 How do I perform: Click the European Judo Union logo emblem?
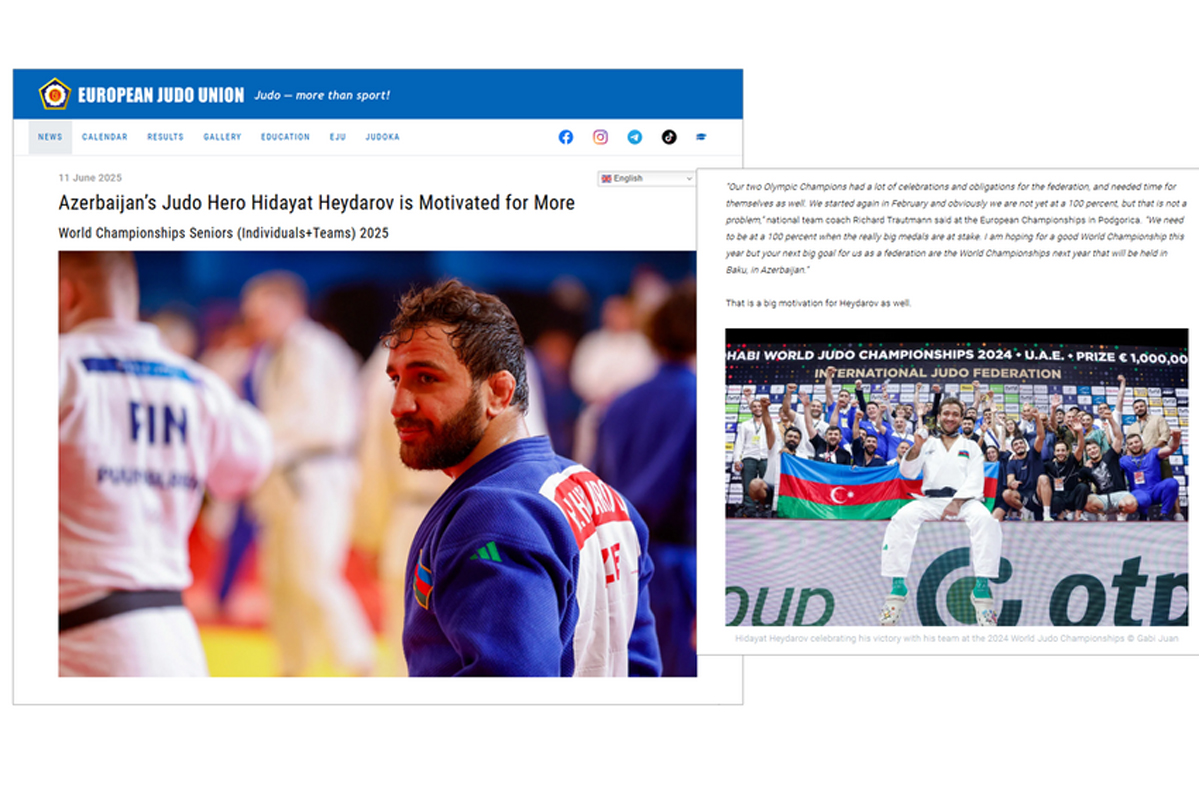click(x=55, y=94)
